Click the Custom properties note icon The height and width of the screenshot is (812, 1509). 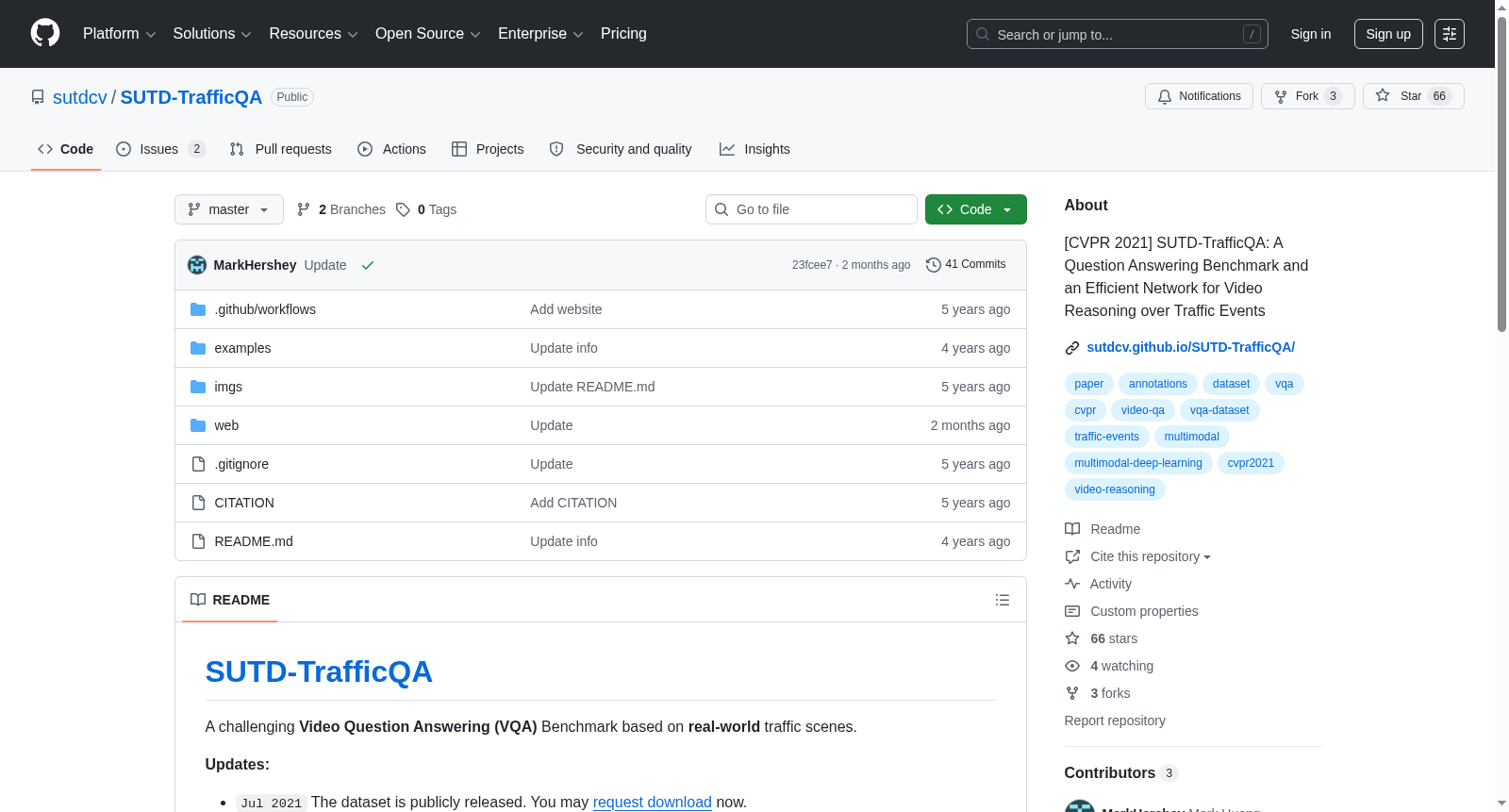[x=1072, y=611]
